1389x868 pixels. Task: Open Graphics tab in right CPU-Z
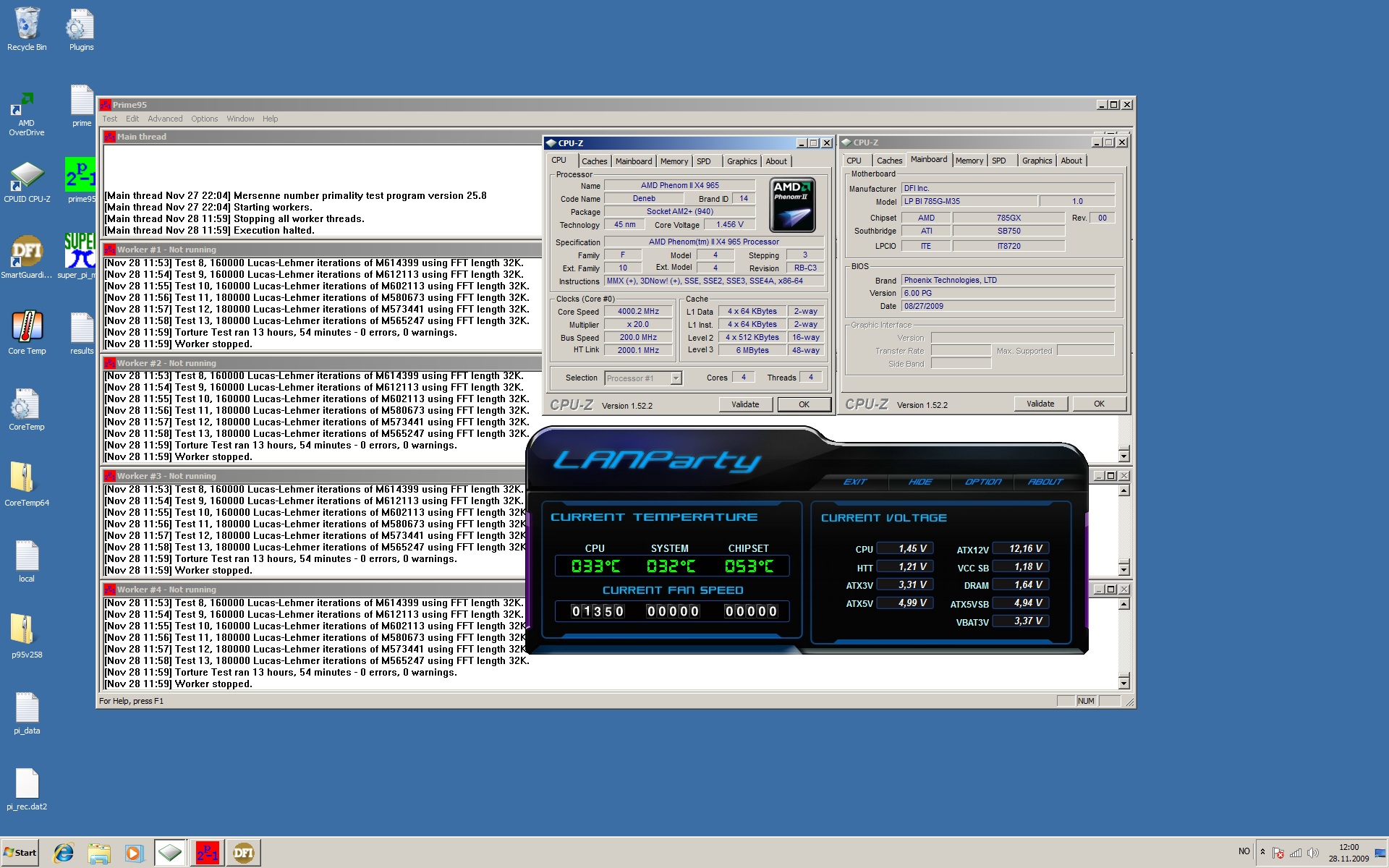coord(1037,161)
